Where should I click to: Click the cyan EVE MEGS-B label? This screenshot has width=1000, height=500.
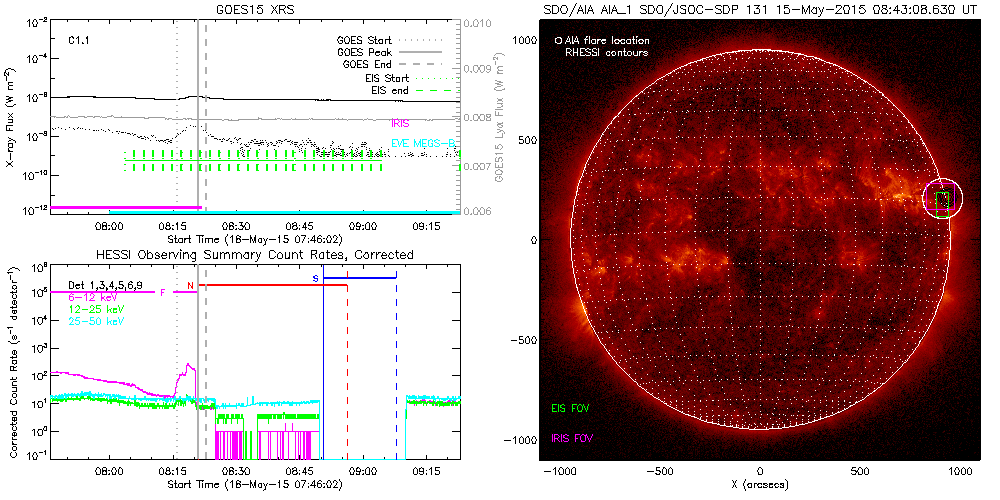coord(424,144)
